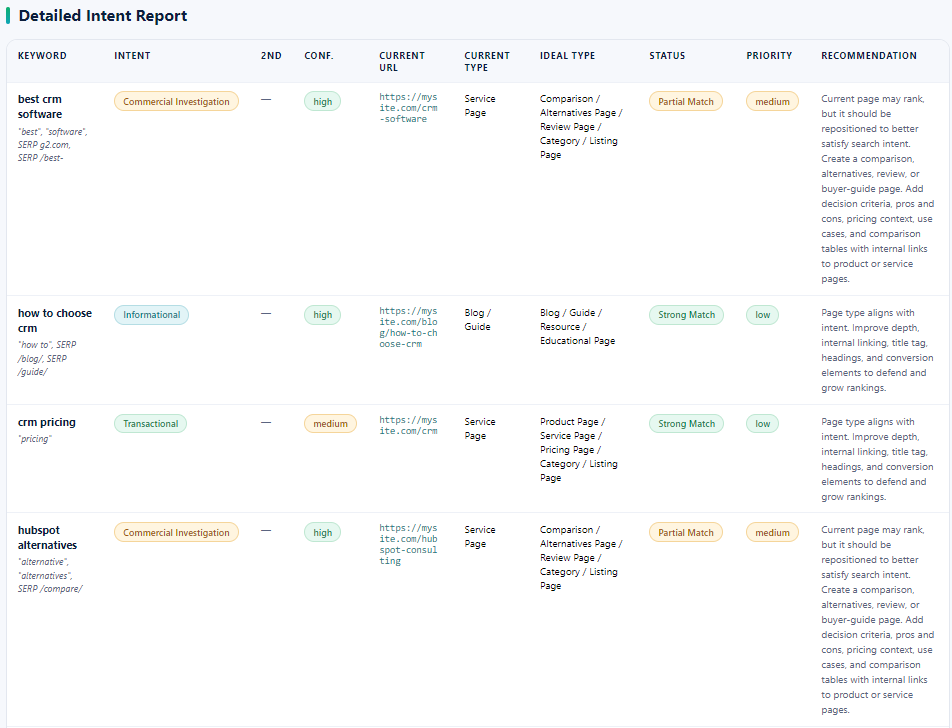952x728 pixels.
Task: Click Strong Match status for crm pricing
Action: tap(686, 423)
